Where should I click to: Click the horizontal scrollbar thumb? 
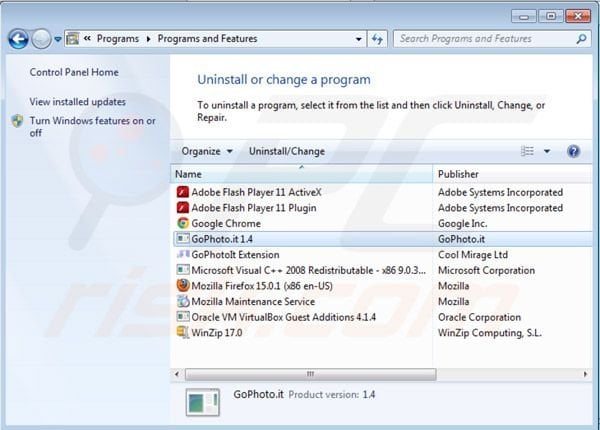pos(310,374)
